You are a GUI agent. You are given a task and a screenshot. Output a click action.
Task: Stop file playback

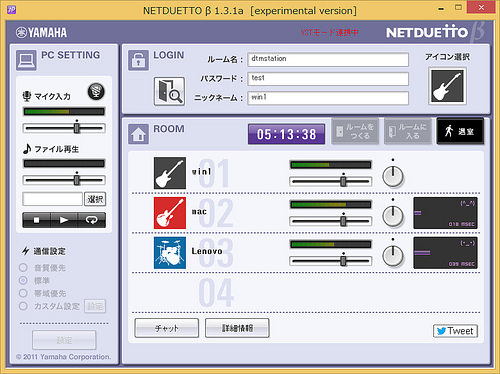[36, 220]
